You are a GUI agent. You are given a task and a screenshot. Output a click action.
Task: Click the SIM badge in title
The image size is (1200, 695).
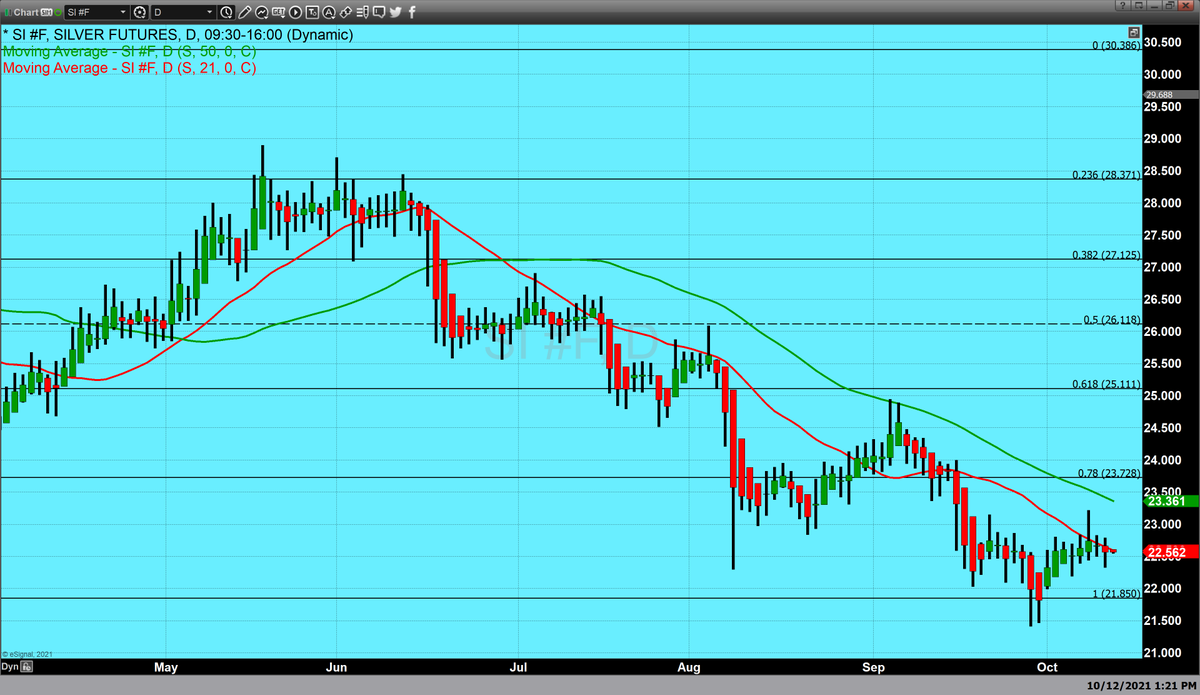click(x=46, y=12)
